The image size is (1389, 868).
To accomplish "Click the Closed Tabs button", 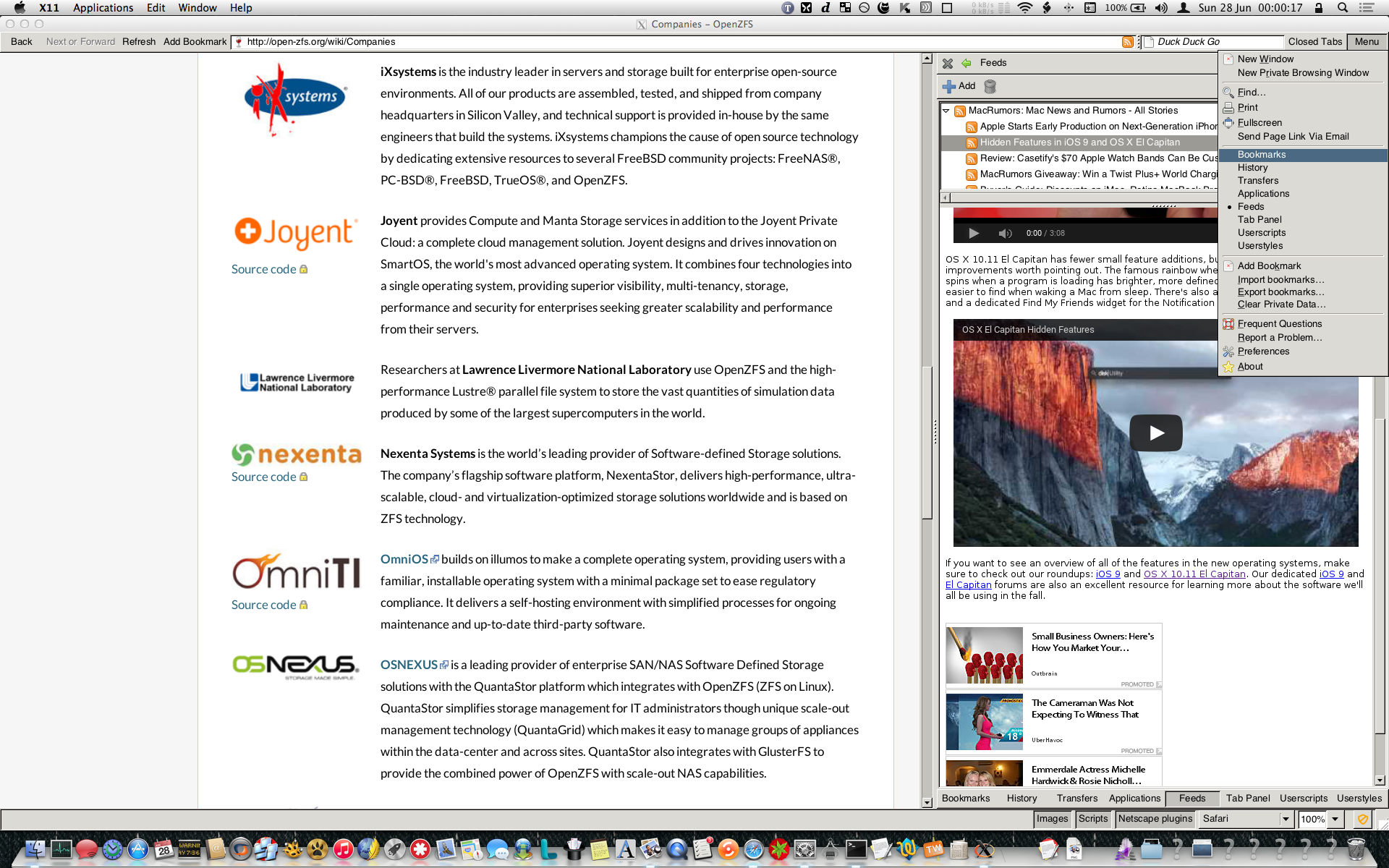I will pyautogui.click(x=1314, y=42).
